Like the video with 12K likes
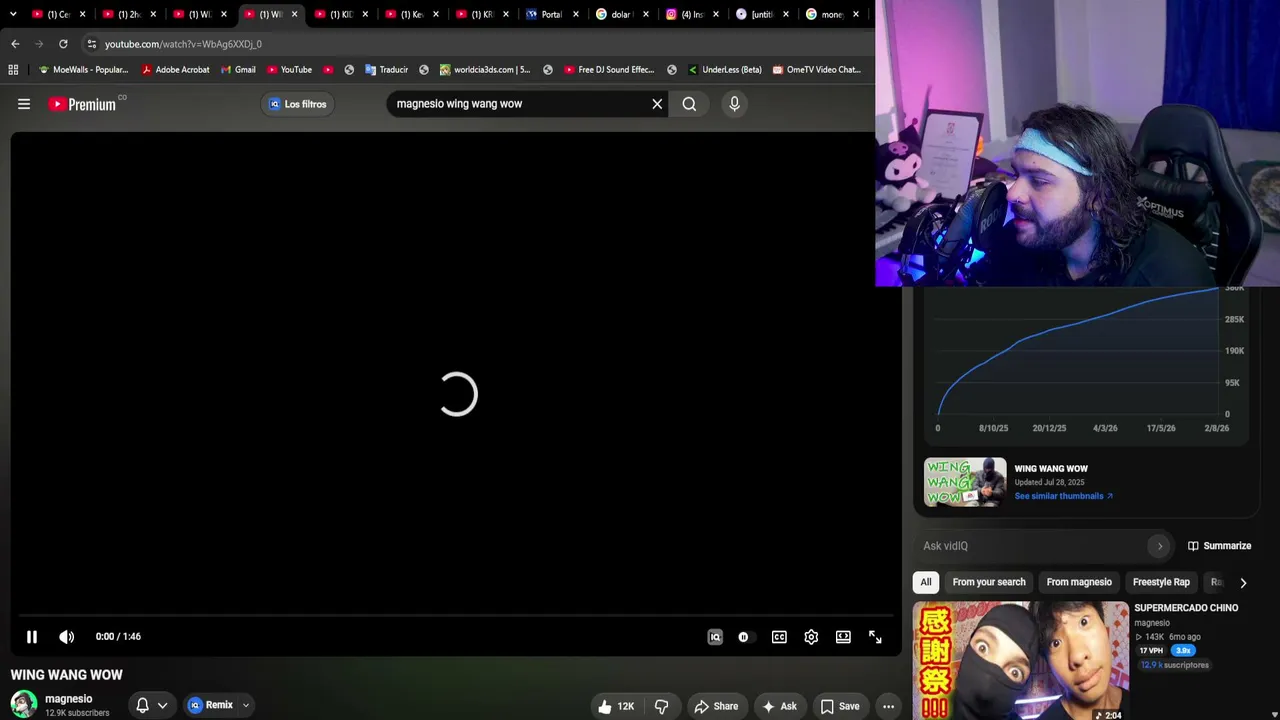 click(x=616, y=706)
